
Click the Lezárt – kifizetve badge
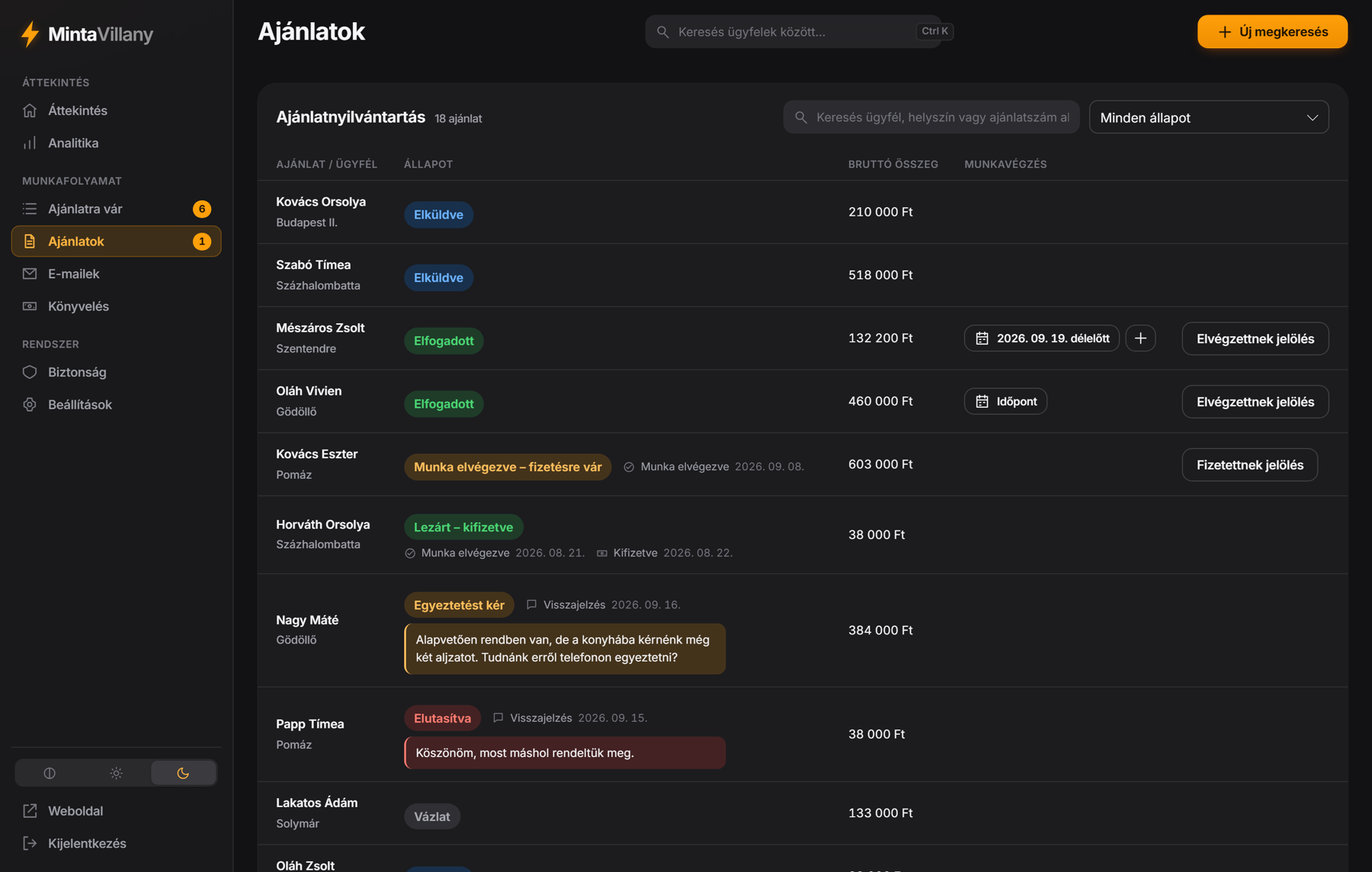pyautogui.click(x=463, y=527)
